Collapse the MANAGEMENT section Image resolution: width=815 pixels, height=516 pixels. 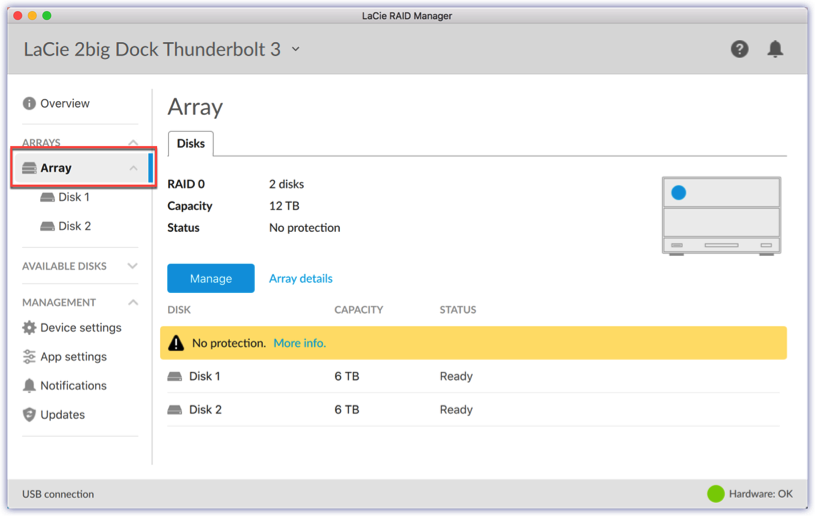133,302
